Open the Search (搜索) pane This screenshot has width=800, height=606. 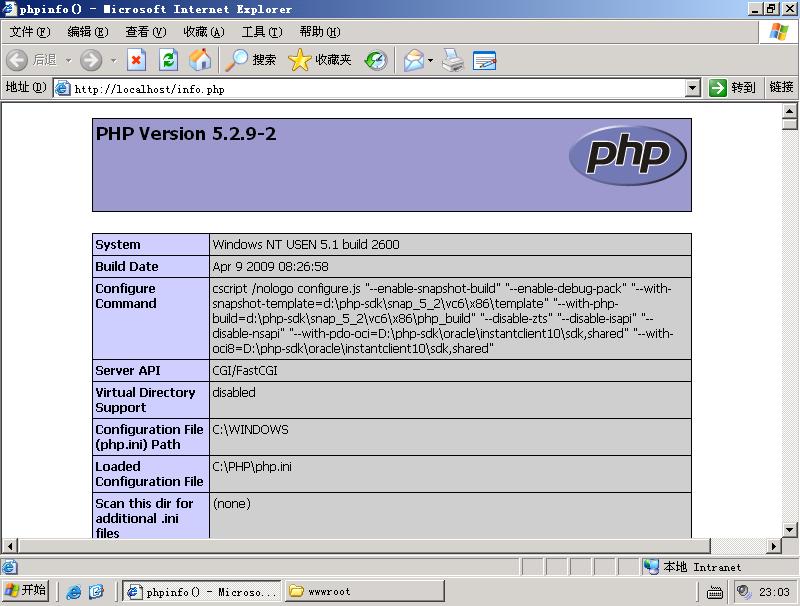pos(251,60)
